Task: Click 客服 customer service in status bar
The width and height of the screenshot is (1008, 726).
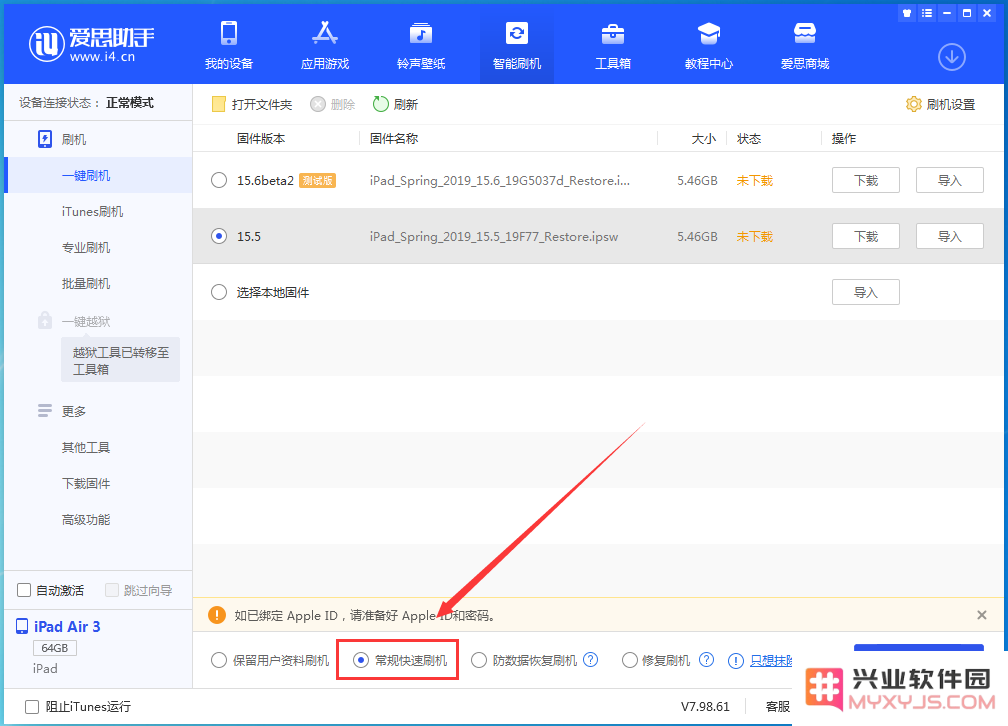Action: [778, 707]
